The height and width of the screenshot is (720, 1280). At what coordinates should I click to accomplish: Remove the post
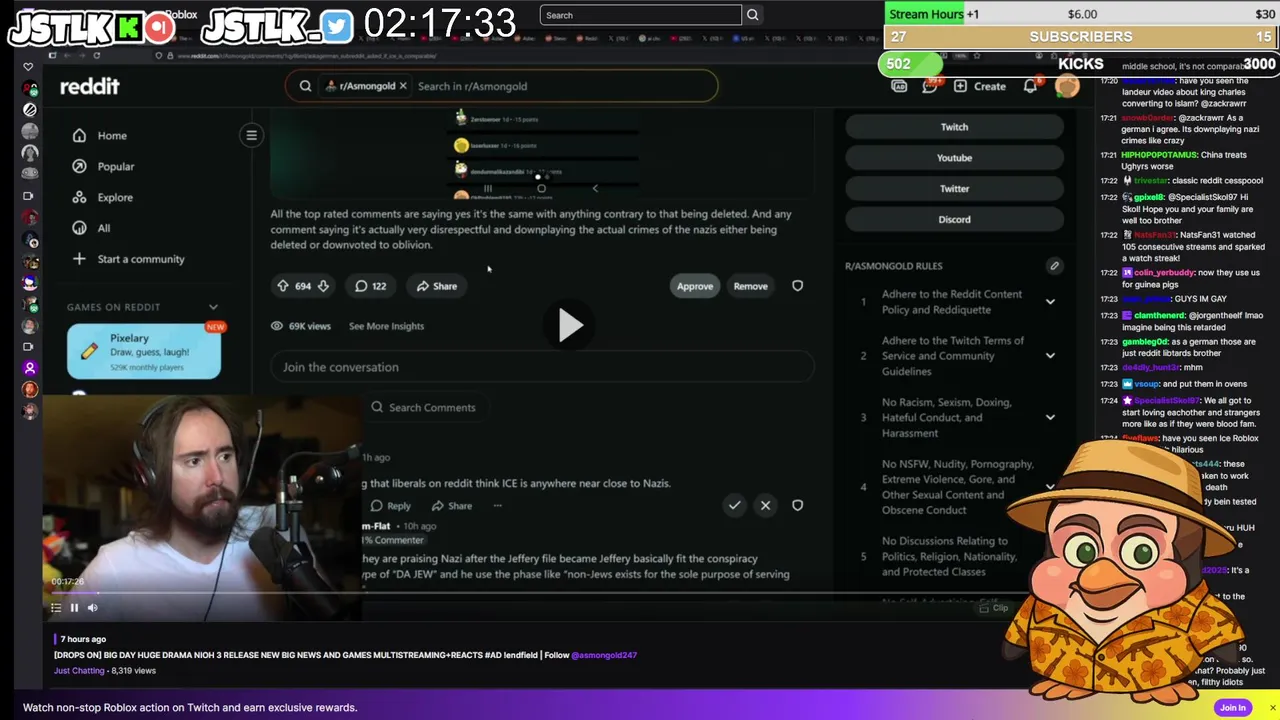click(750, 286)
